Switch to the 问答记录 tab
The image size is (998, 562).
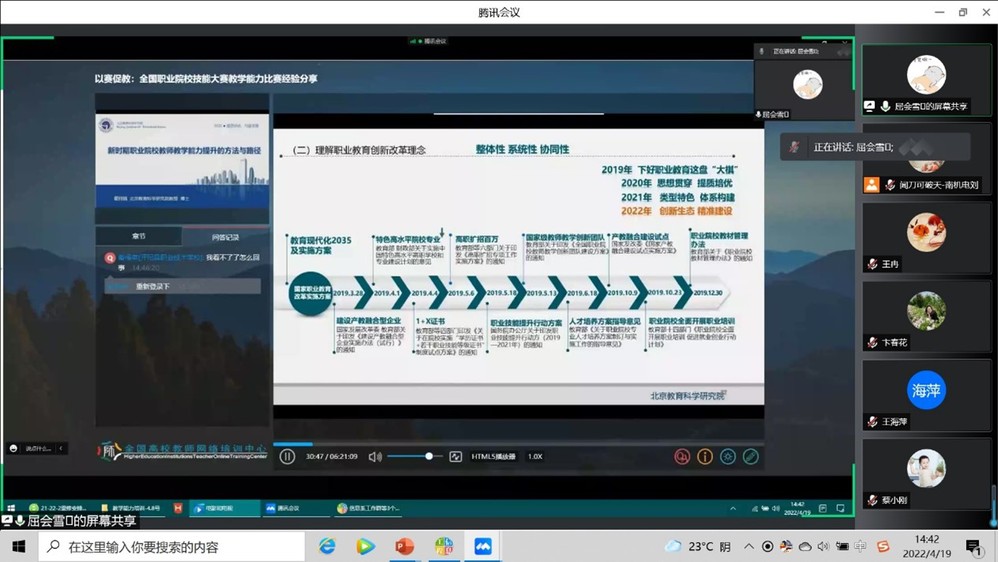point(225,237)
